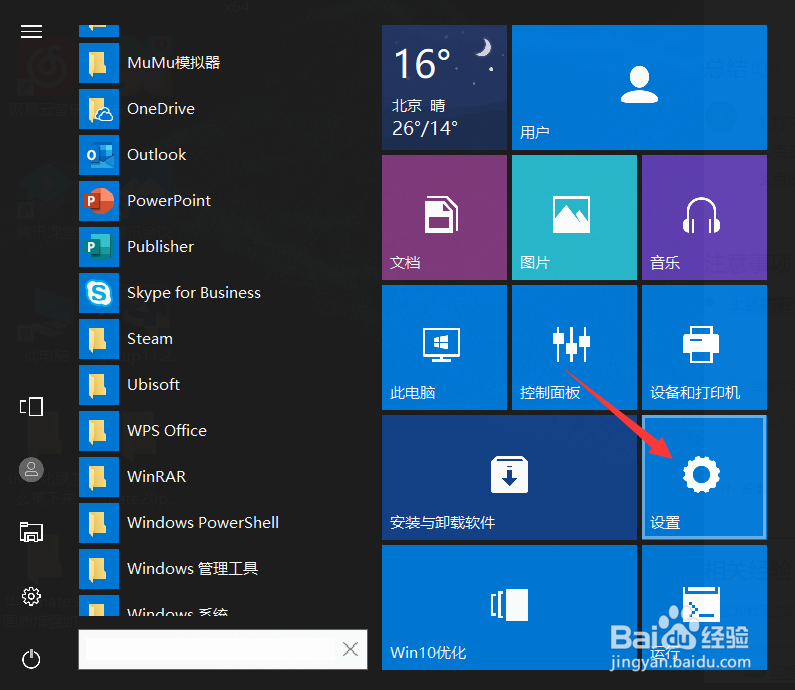Screen dimensions: 795x690
Task: Select the Publisher text label
Action: pyautogui.click(x=161, y=247)
